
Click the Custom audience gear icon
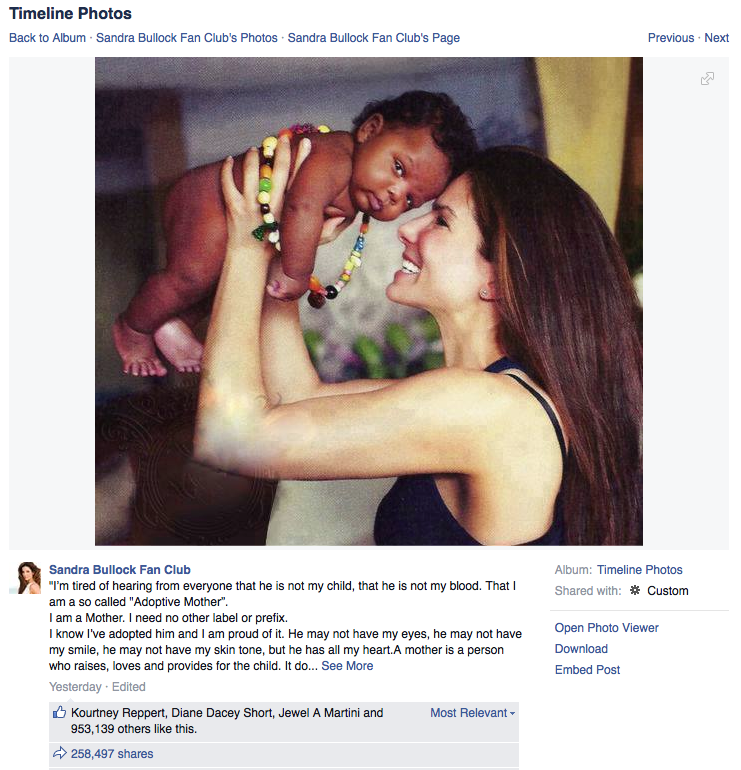click(635, 591)
